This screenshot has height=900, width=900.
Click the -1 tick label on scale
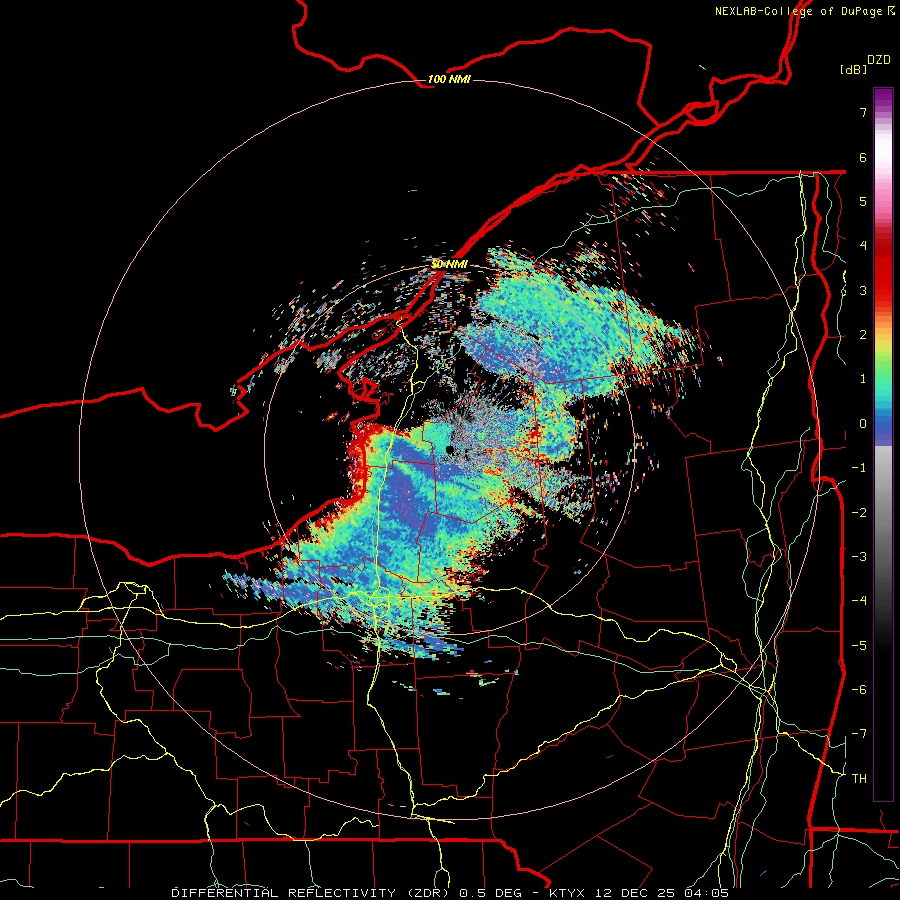[859, 468]
